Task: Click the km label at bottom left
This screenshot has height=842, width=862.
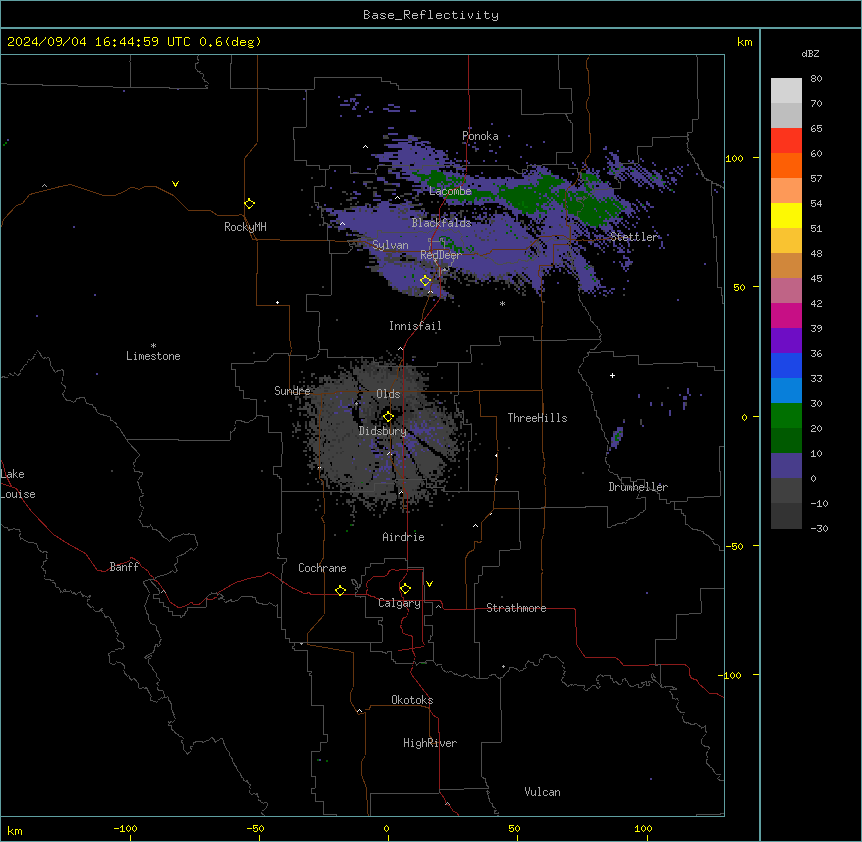Action: 15,831
